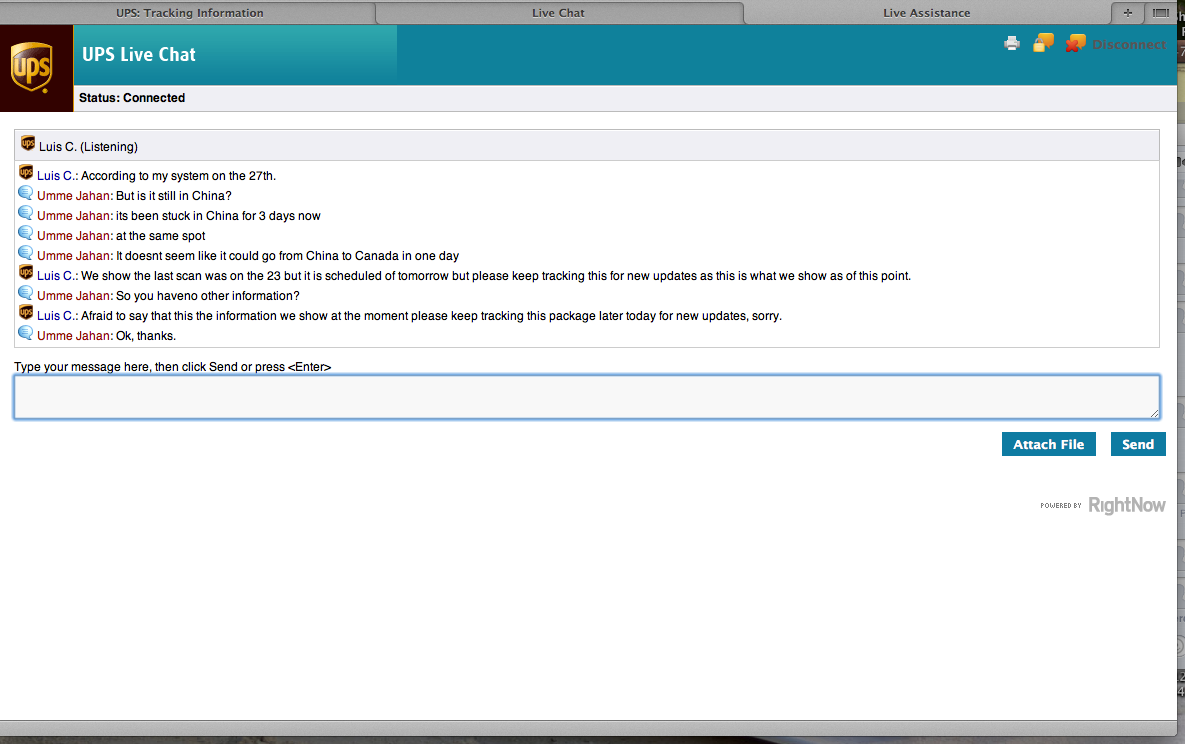
Task: Click bubble icon on 'But is it still in China?'
Action: 26,193
